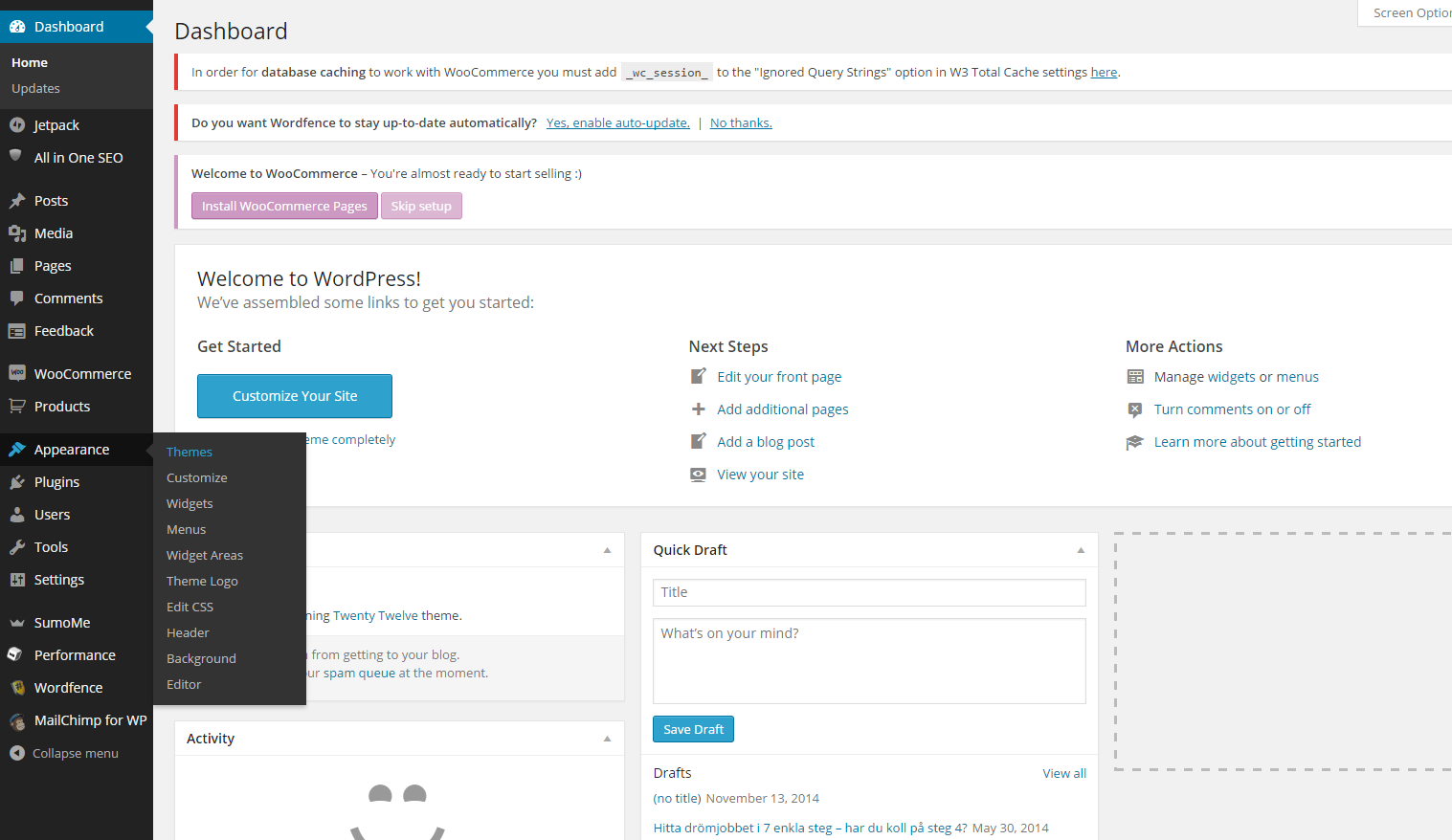
Task: Click 'Turn comments on or off' link
Action: [x=1233, y=409]
